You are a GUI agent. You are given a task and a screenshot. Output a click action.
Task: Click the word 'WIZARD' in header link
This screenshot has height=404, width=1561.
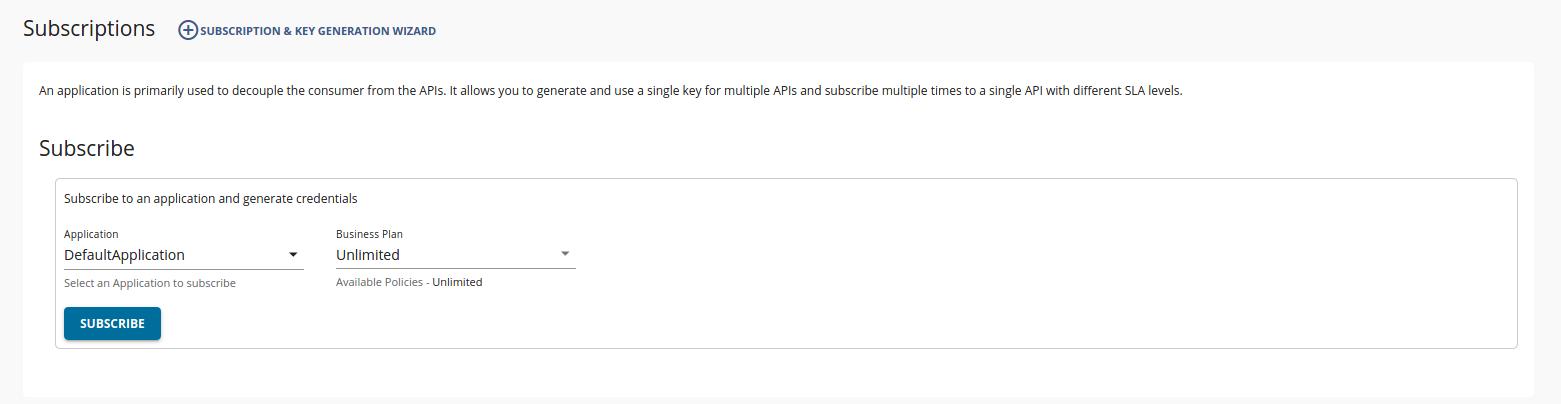(414, 31)
